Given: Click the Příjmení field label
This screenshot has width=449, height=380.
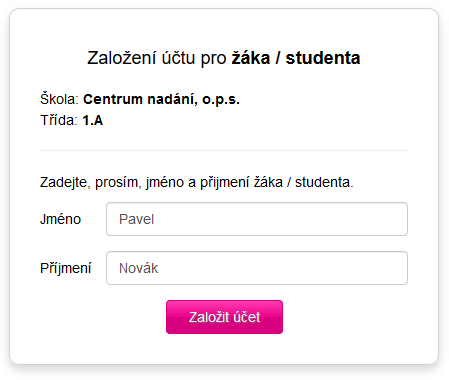Looking at the screenshot, I should coord(65,268).
